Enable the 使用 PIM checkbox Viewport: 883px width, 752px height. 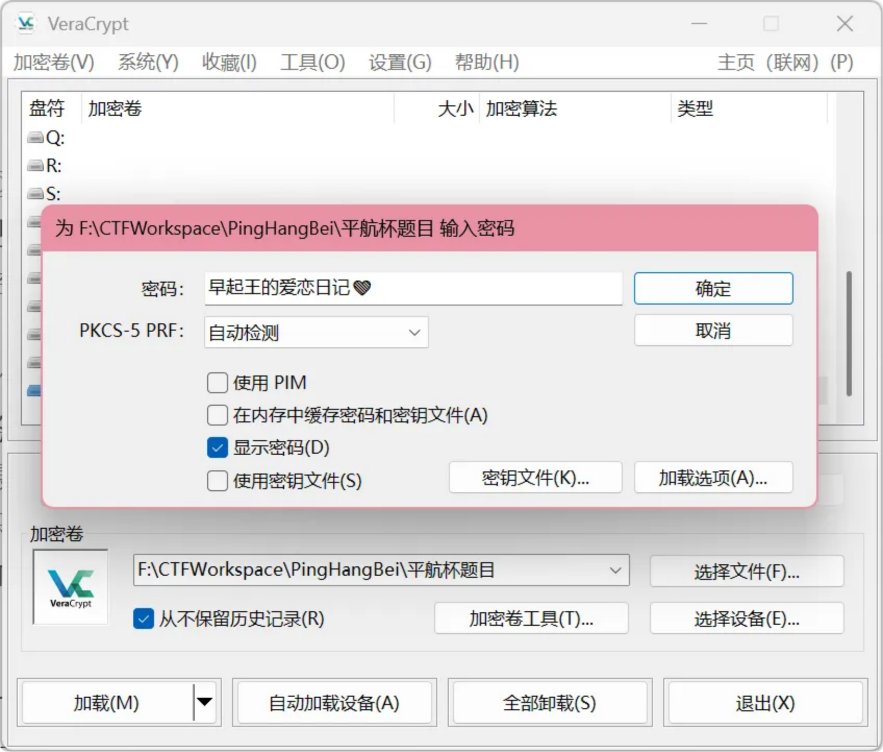click(x=217, y=382)
